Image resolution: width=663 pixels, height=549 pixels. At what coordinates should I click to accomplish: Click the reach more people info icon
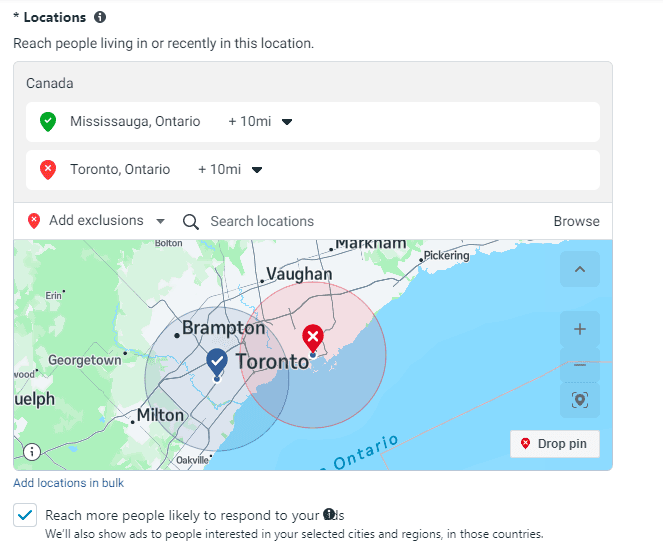pos(328,514)
